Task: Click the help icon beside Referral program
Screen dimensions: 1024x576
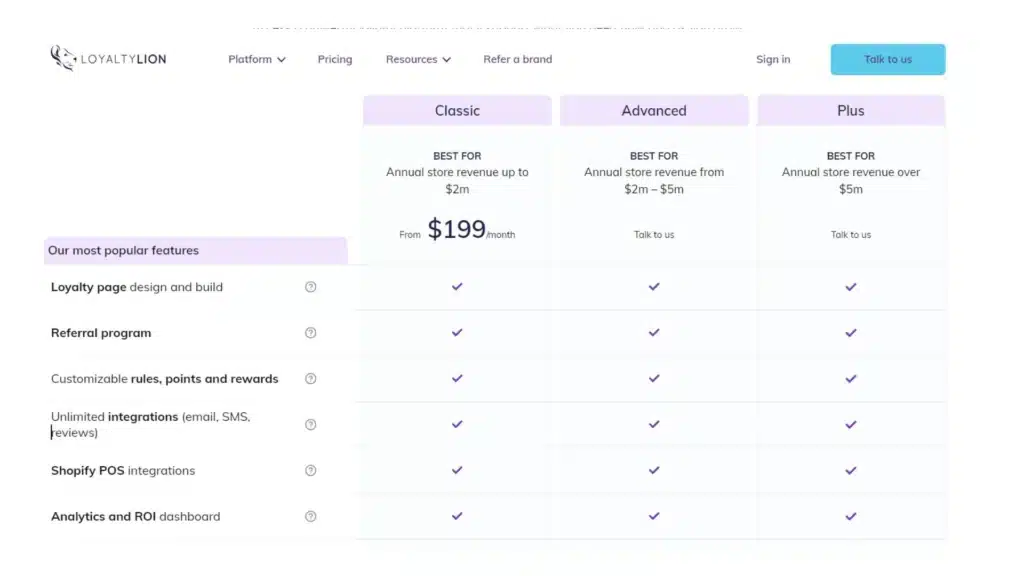Action: [311, 332]
